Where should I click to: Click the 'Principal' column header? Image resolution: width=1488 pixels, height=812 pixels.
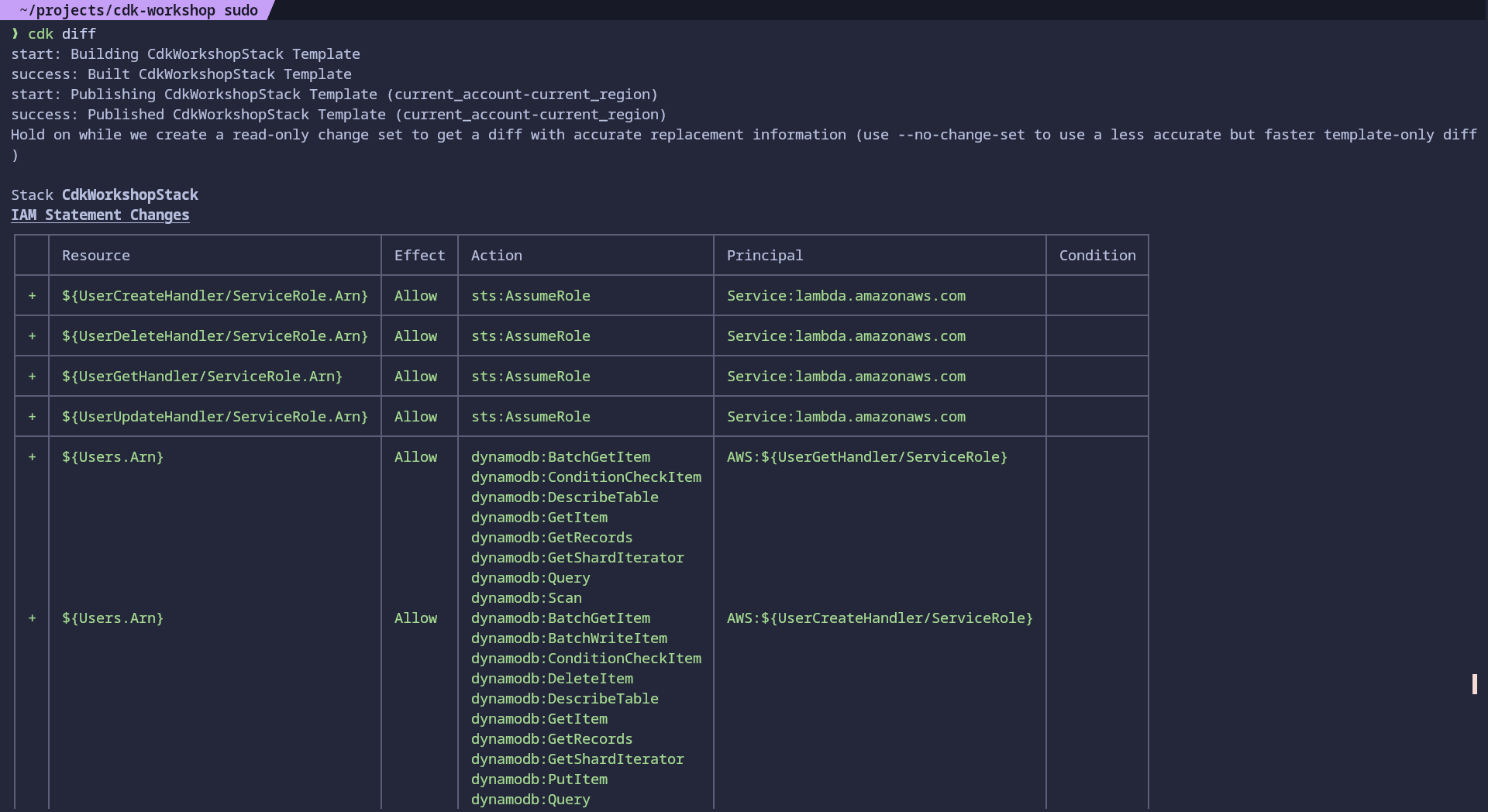(x=765, y=256)
